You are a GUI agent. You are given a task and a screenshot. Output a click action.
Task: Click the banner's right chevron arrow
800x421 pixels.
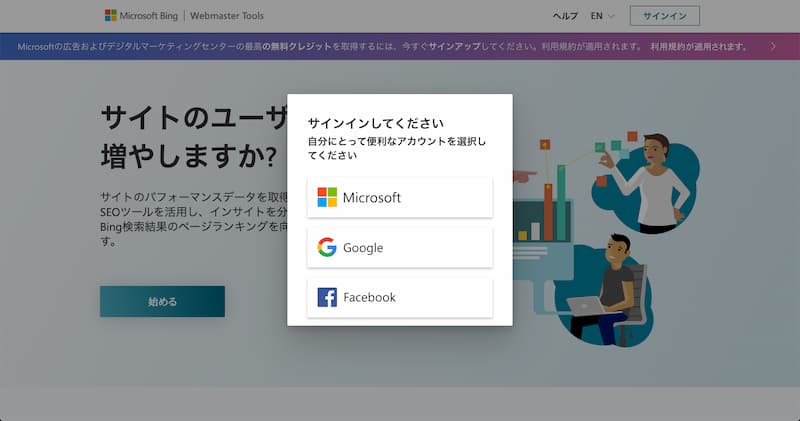coord(773,46)
